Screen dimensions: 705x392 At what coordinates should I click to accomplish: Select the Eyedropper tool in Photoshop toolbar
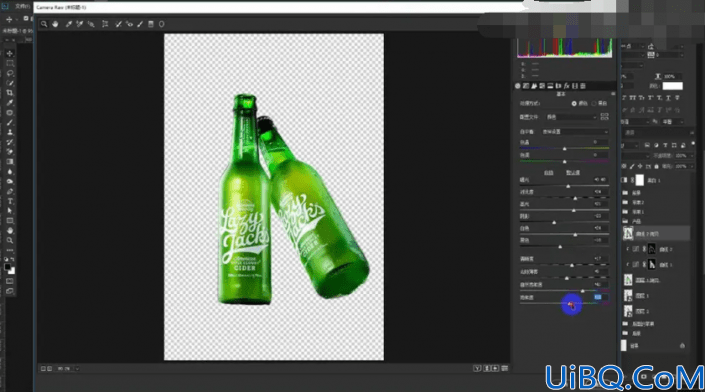point(9,102)
